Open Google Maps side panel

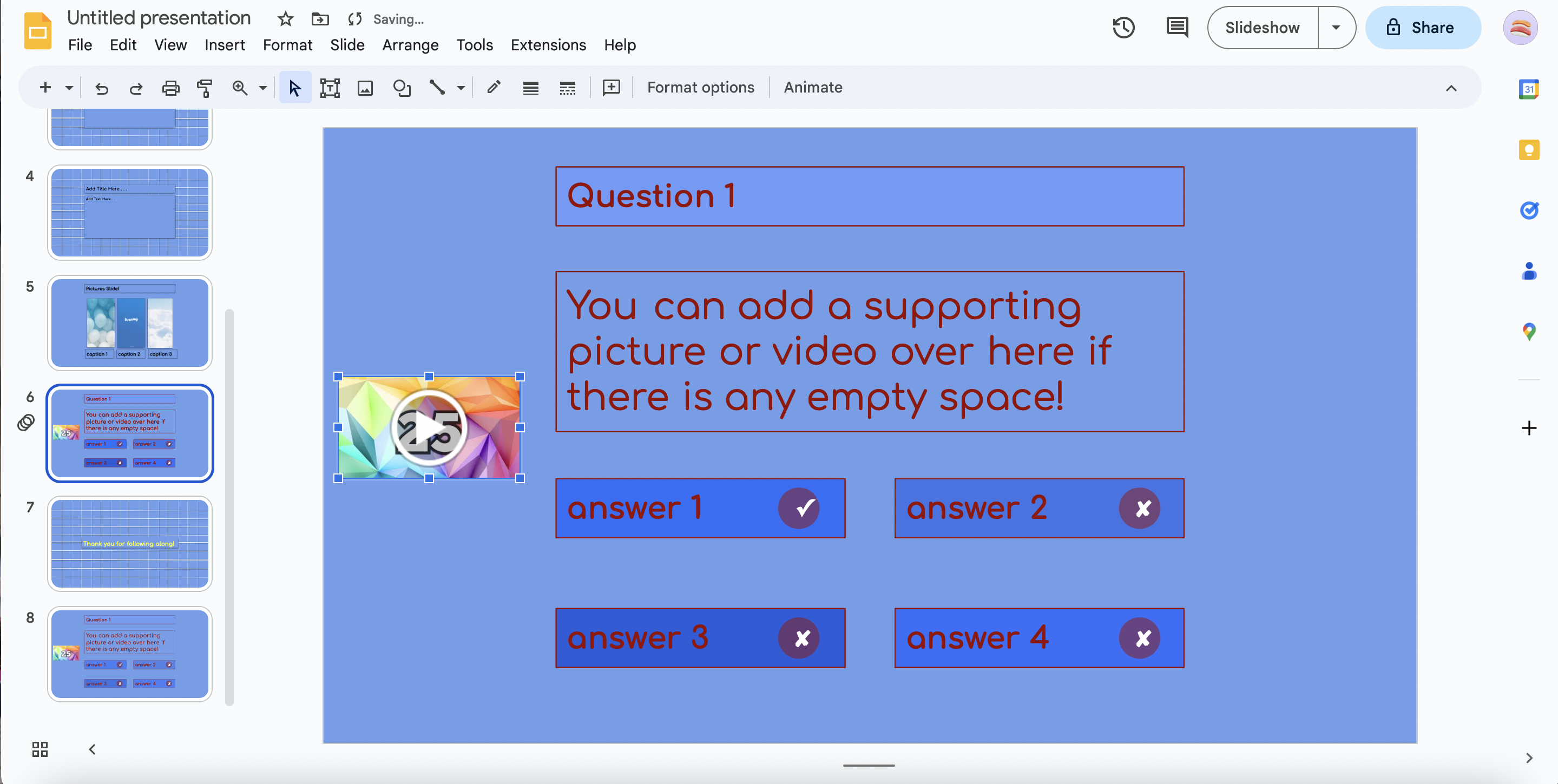pyautogui.click(x=1528, y=331)
